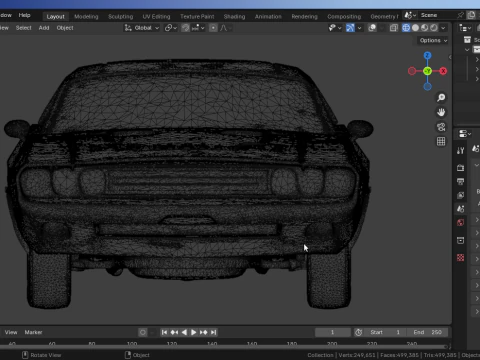This screenshot has width=480, height=360.
Task: Switch to the Modeling workspace tab
Action: (86, 16)
